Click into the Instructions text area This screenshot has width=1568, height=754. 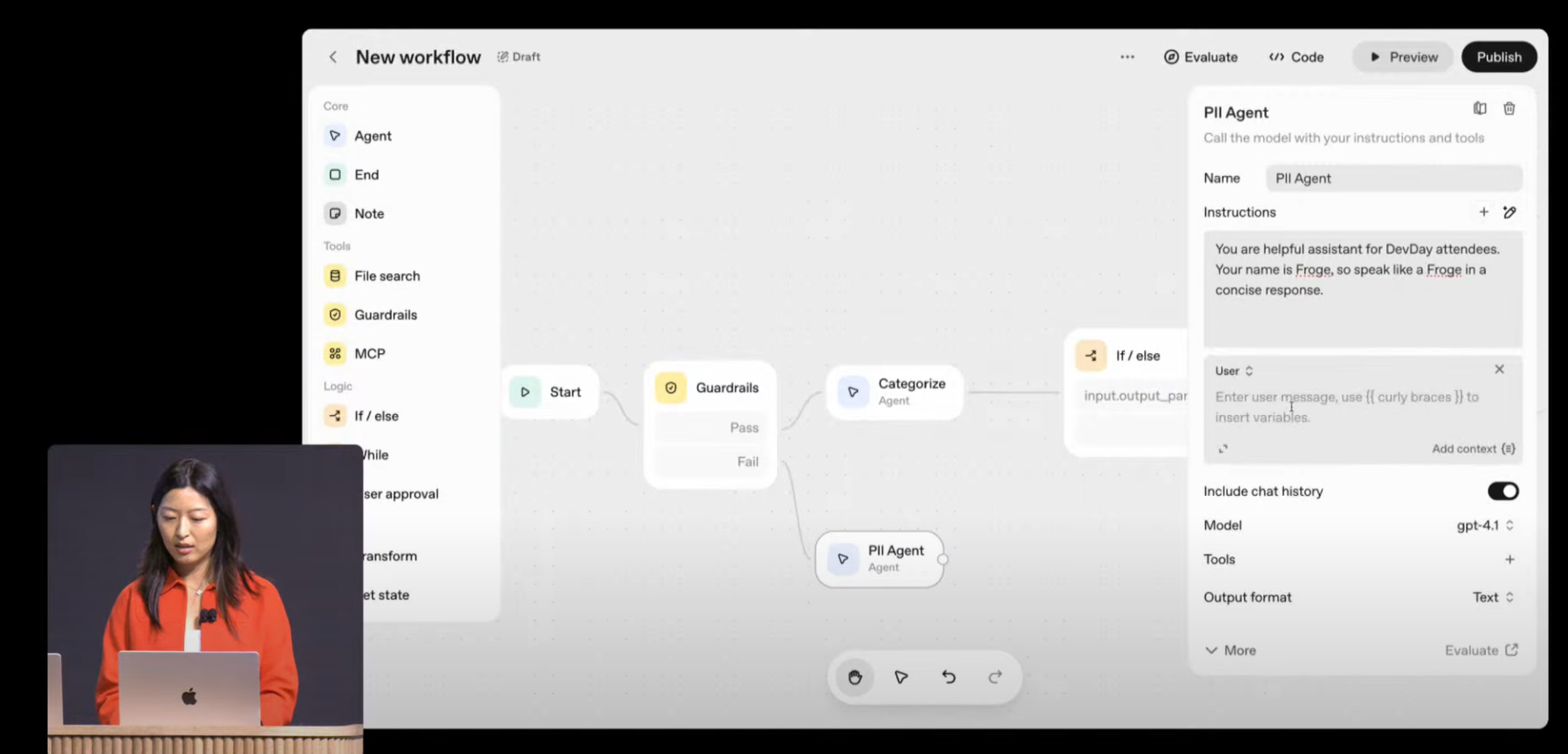(1363, 289)
